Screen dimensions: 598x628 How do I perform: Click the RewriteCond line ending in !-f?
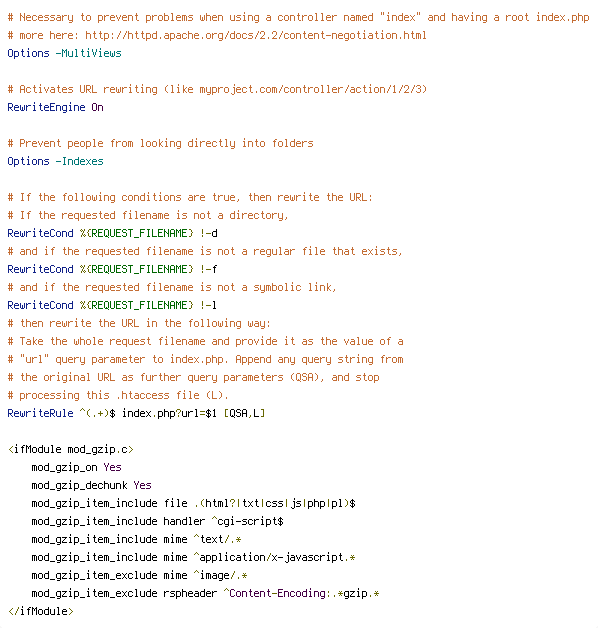tap(112, 269)
